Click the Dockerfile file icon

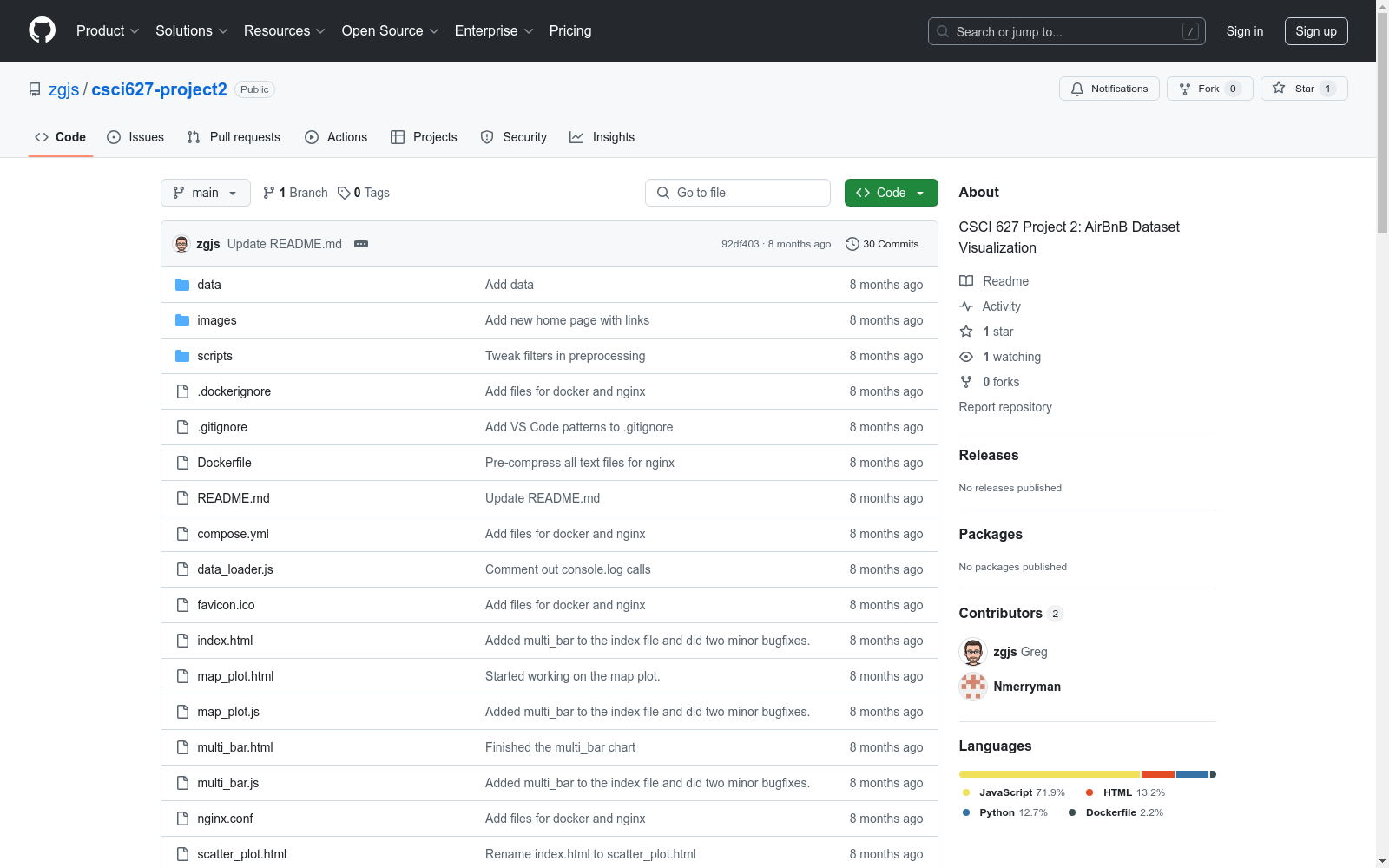coord(182,463)
